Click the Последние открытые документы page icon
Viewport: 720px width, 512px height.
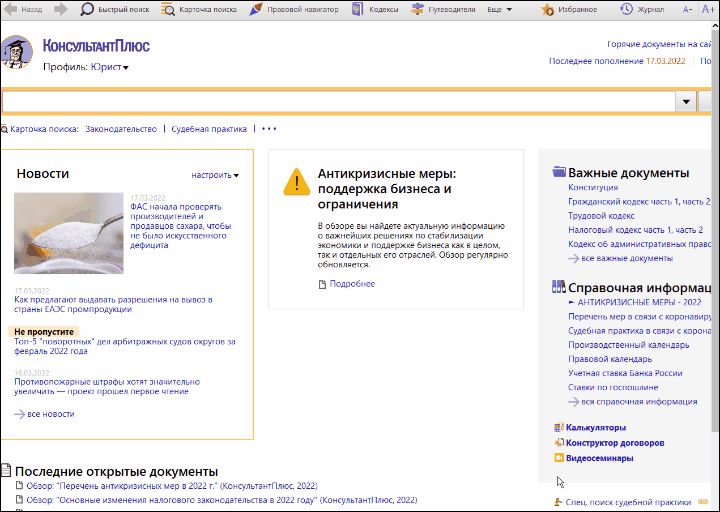click(x=6, y=470)
